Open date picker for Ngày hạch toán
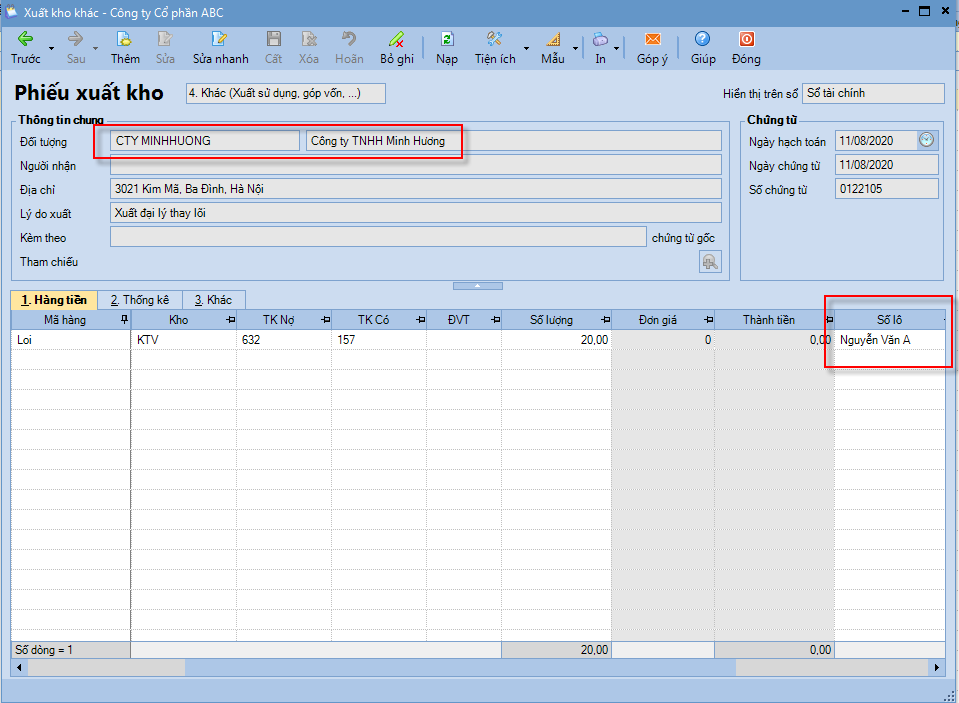This screenshot has height=703, width=959. click(927, 140)
